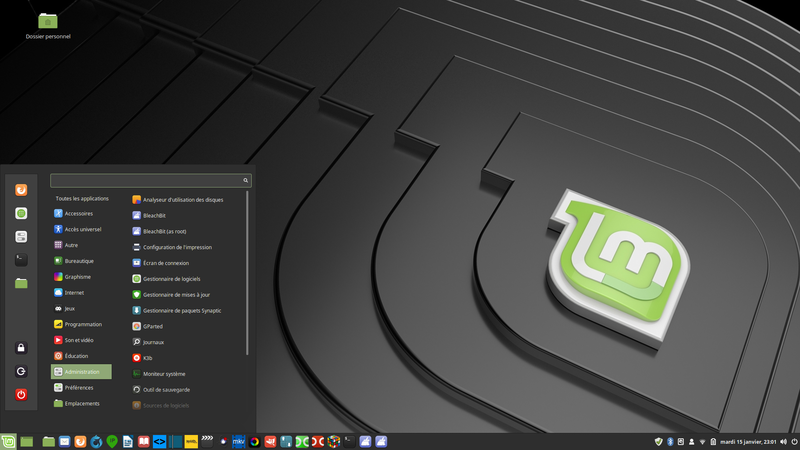This screenshot has width=800, height=450.
Task: Click the panel power button at far right
Action: 794,442
